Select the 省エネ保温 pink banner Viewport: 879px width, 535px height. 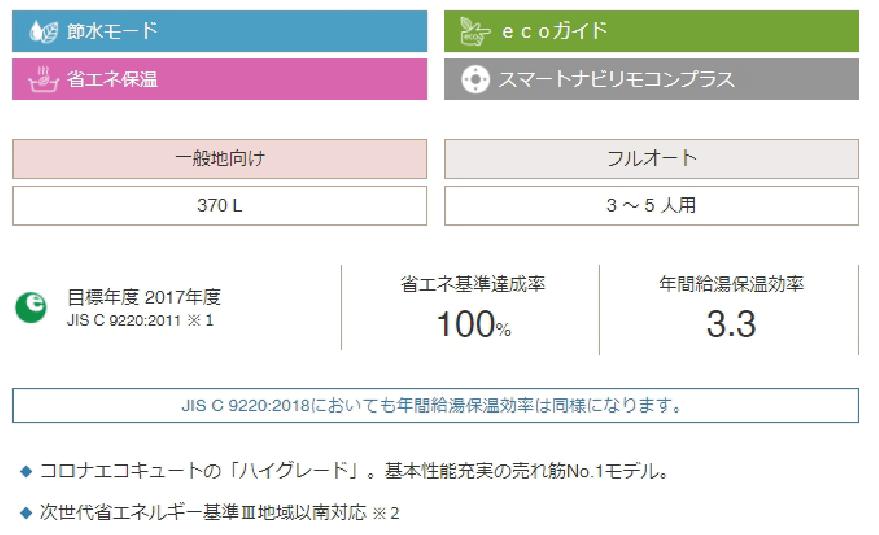(x=219, y=79)
